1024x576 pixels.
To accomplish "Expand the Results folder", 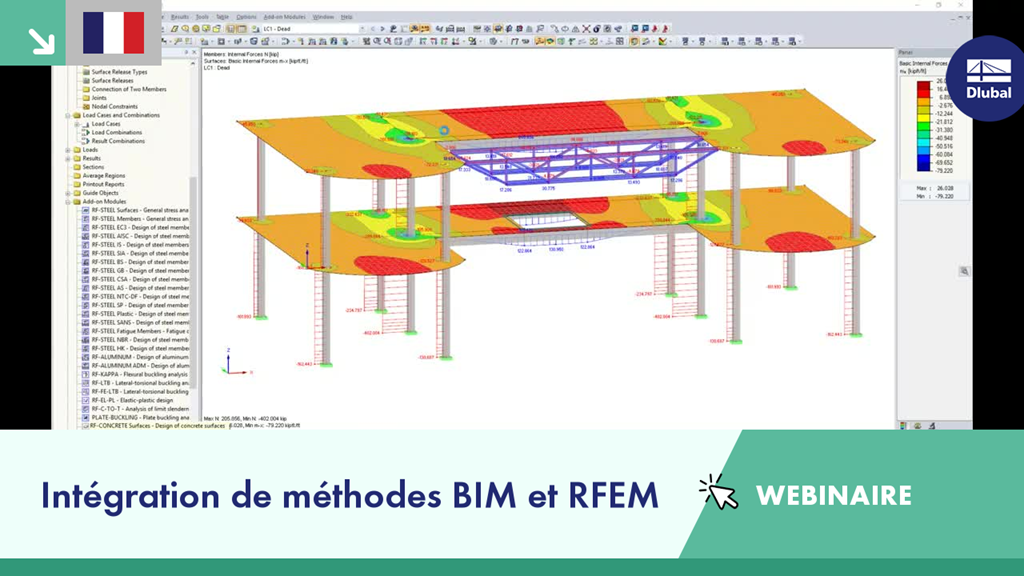I will click(68, 158).
